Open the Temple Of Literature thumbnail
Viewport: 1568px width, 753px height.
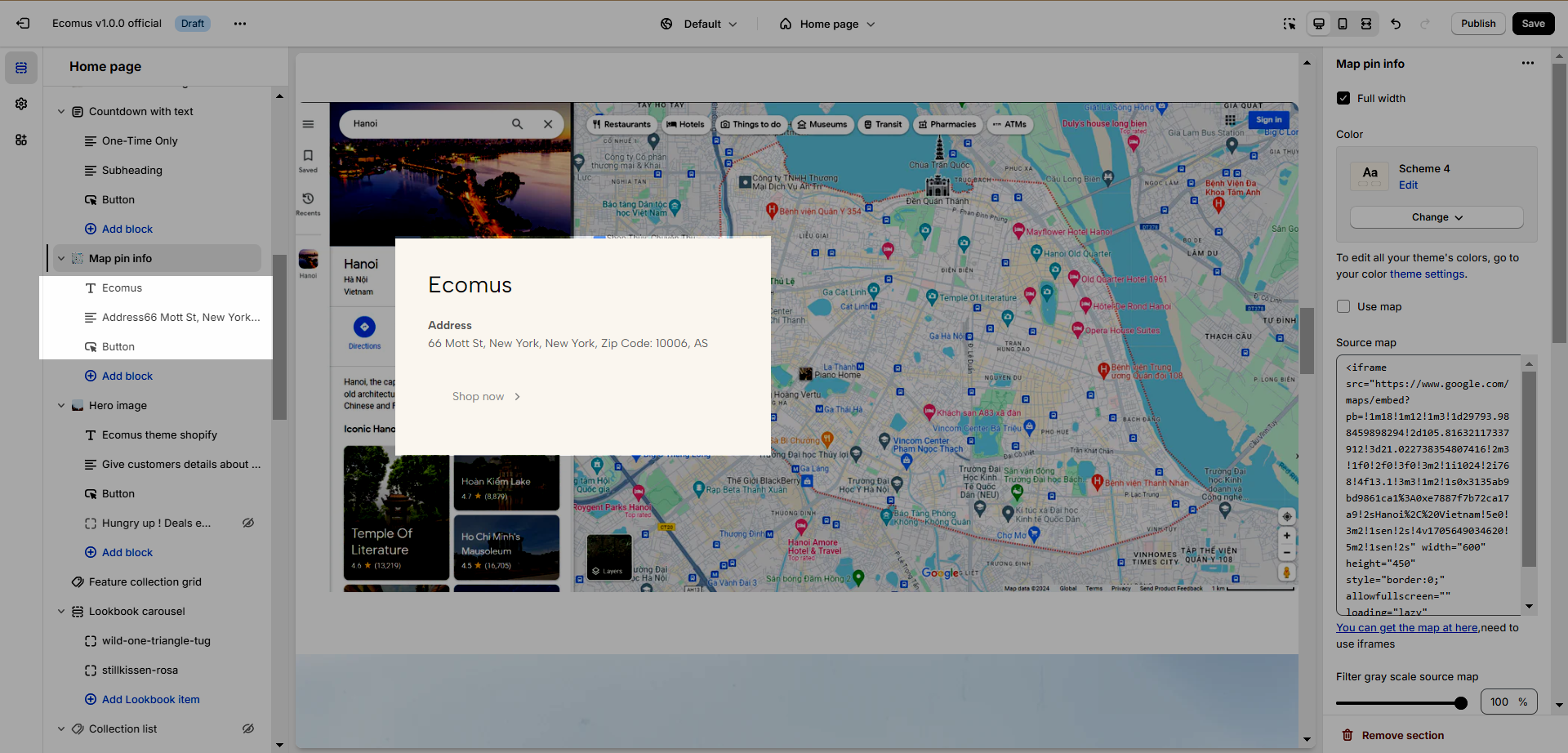396,513
